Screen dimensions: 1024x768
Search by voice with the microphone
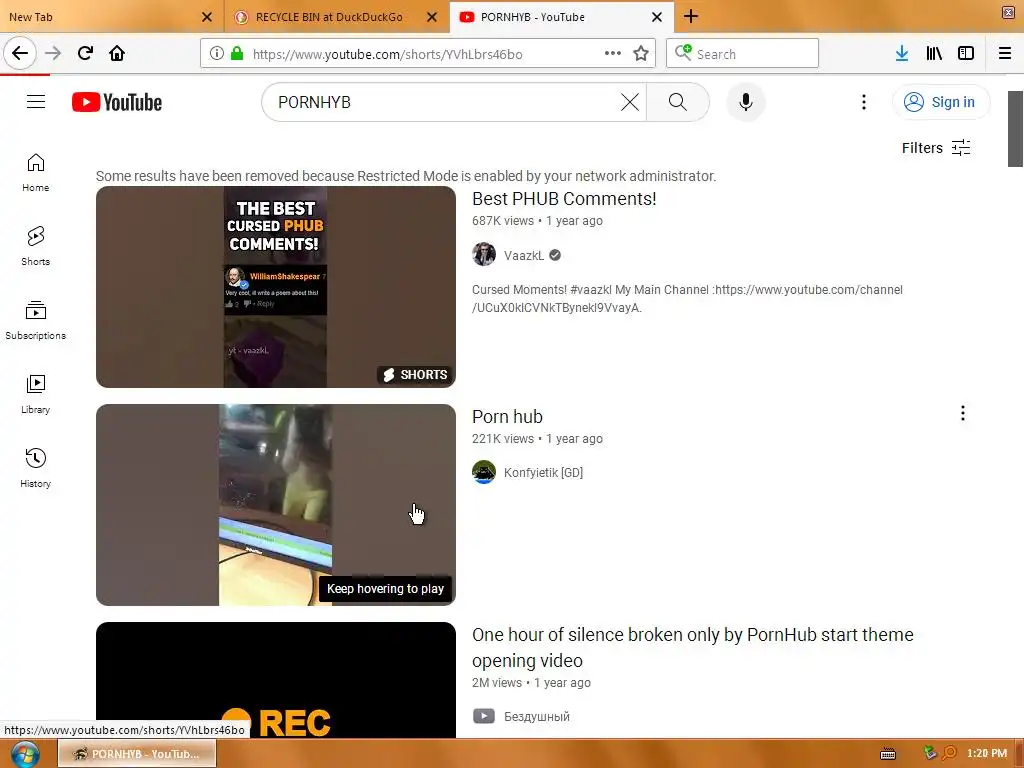[x=746, y=102]
